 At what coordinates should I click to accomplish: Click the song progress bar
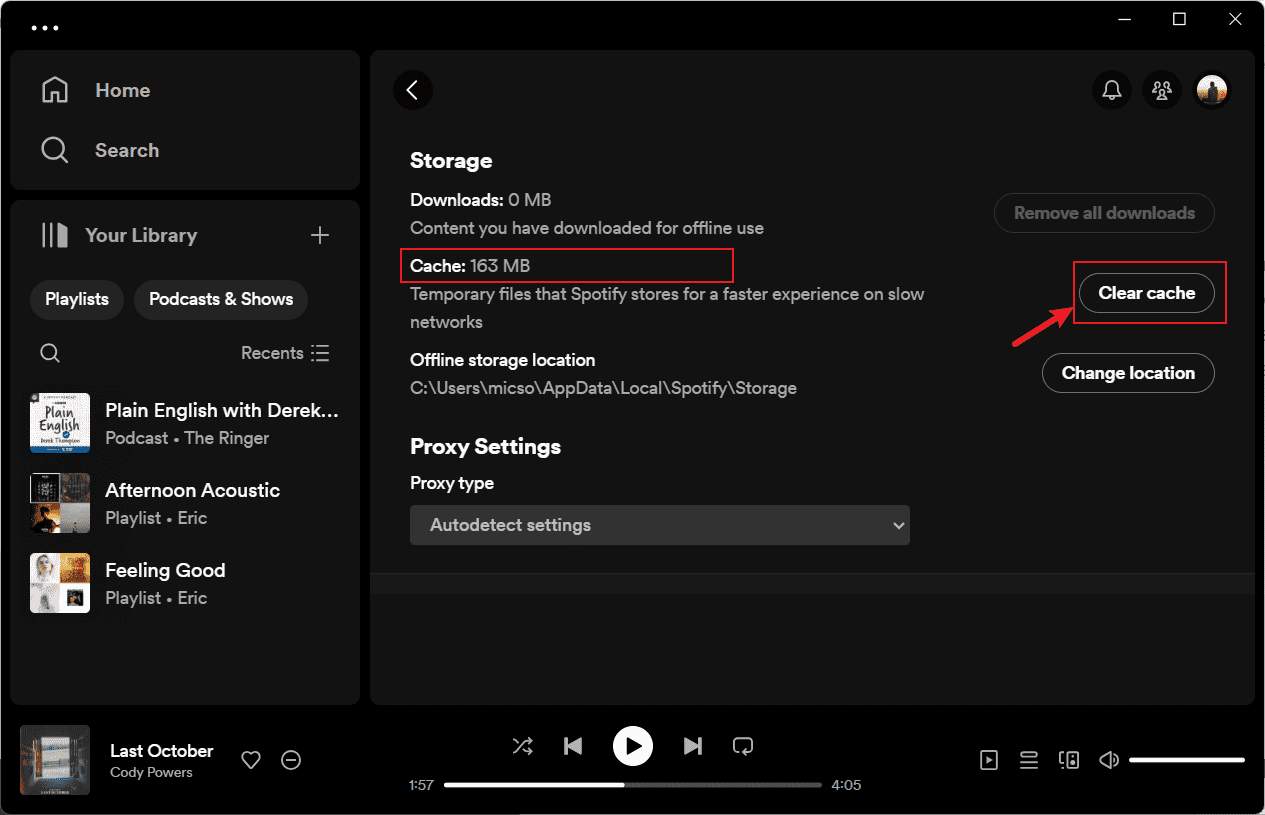(x=632, y=785)
